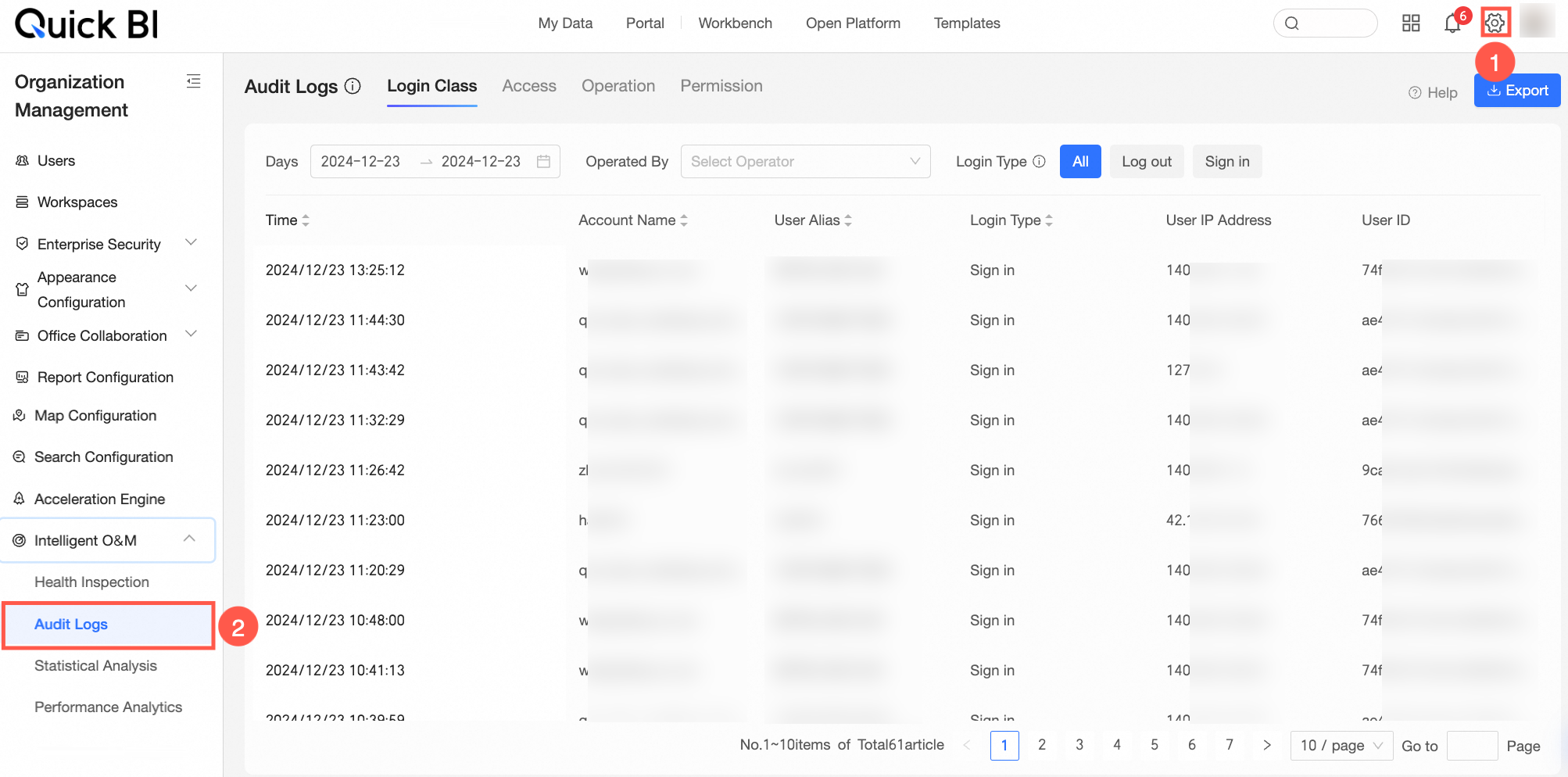
Task: Open the user avatar in the header
Action: pyautogui.click(x=1537, y=22)
